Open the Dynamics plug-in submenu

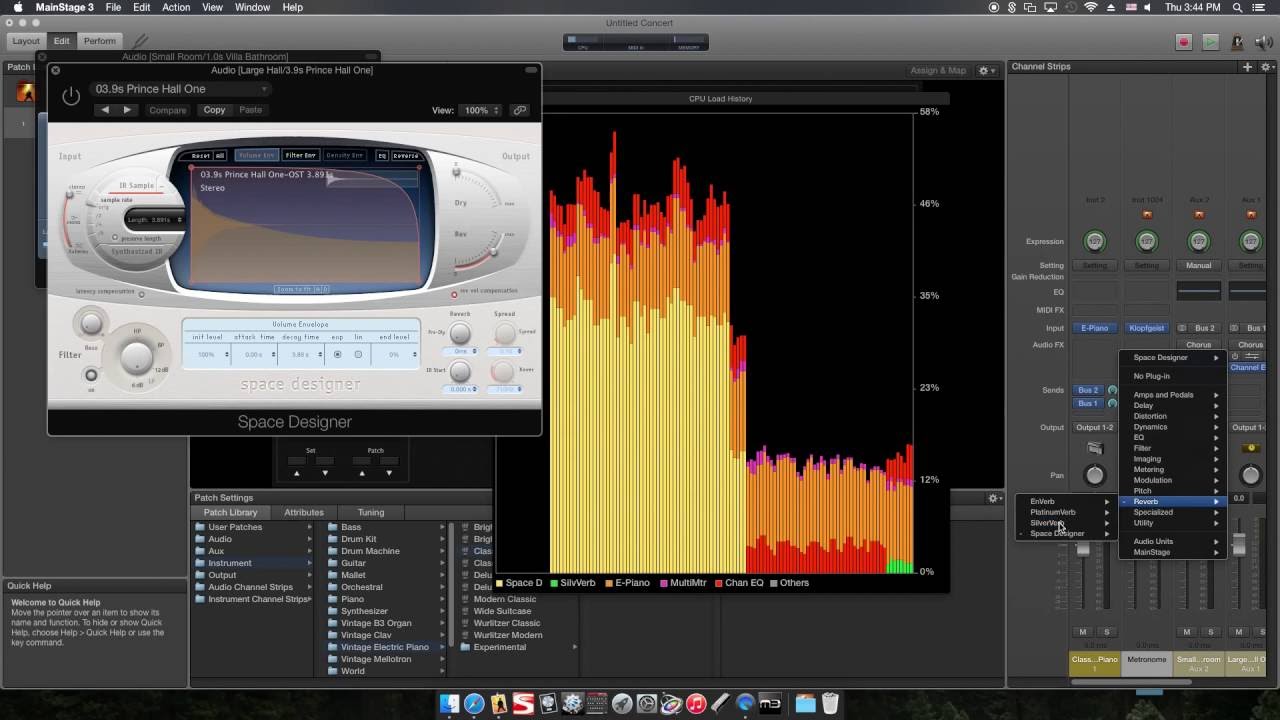point(1172,427)
